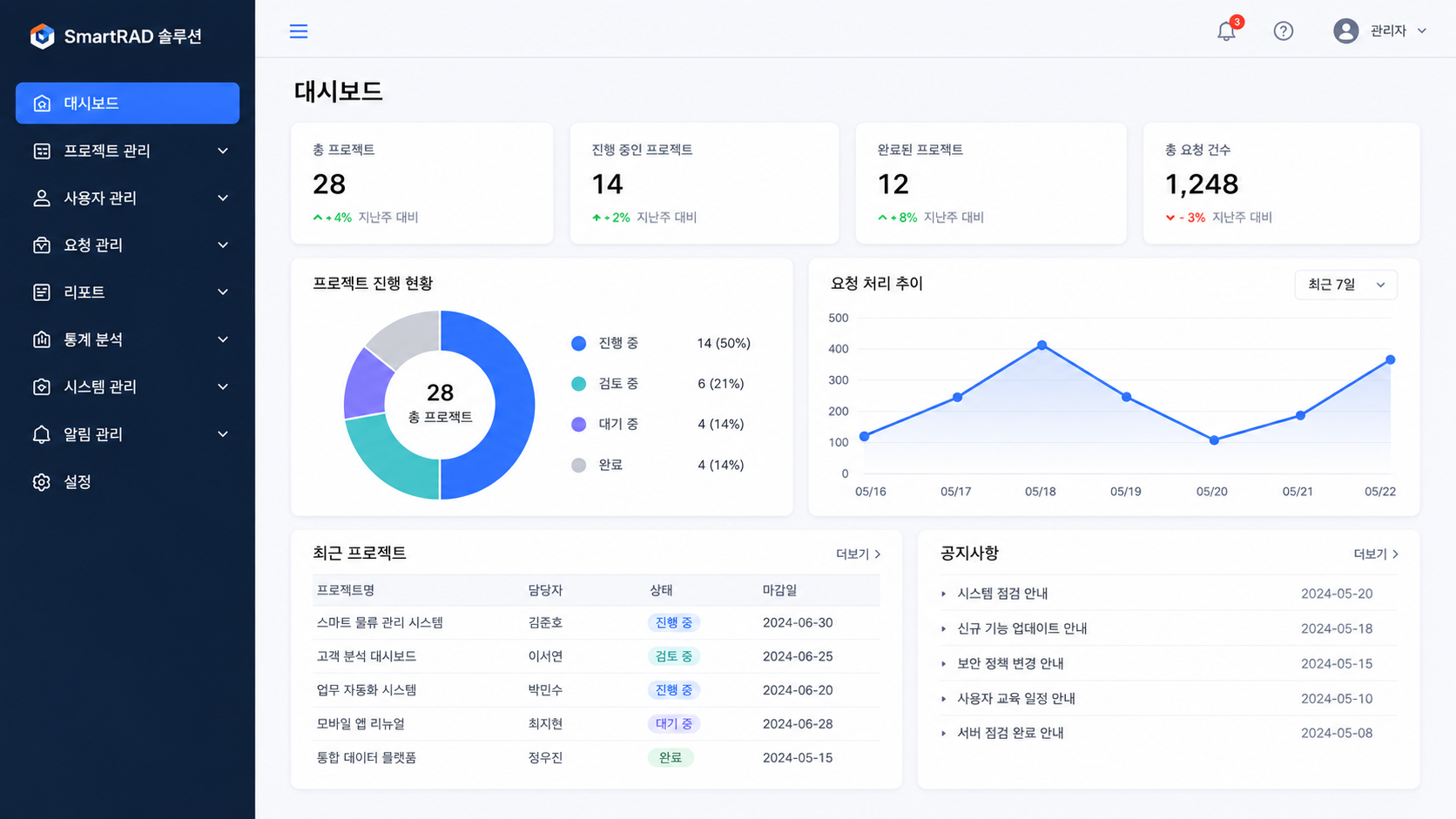The height and width of the screenshot is (819, 1456).
Task: Toggle the hamburger sidebar menu icon
Action: 299,31
